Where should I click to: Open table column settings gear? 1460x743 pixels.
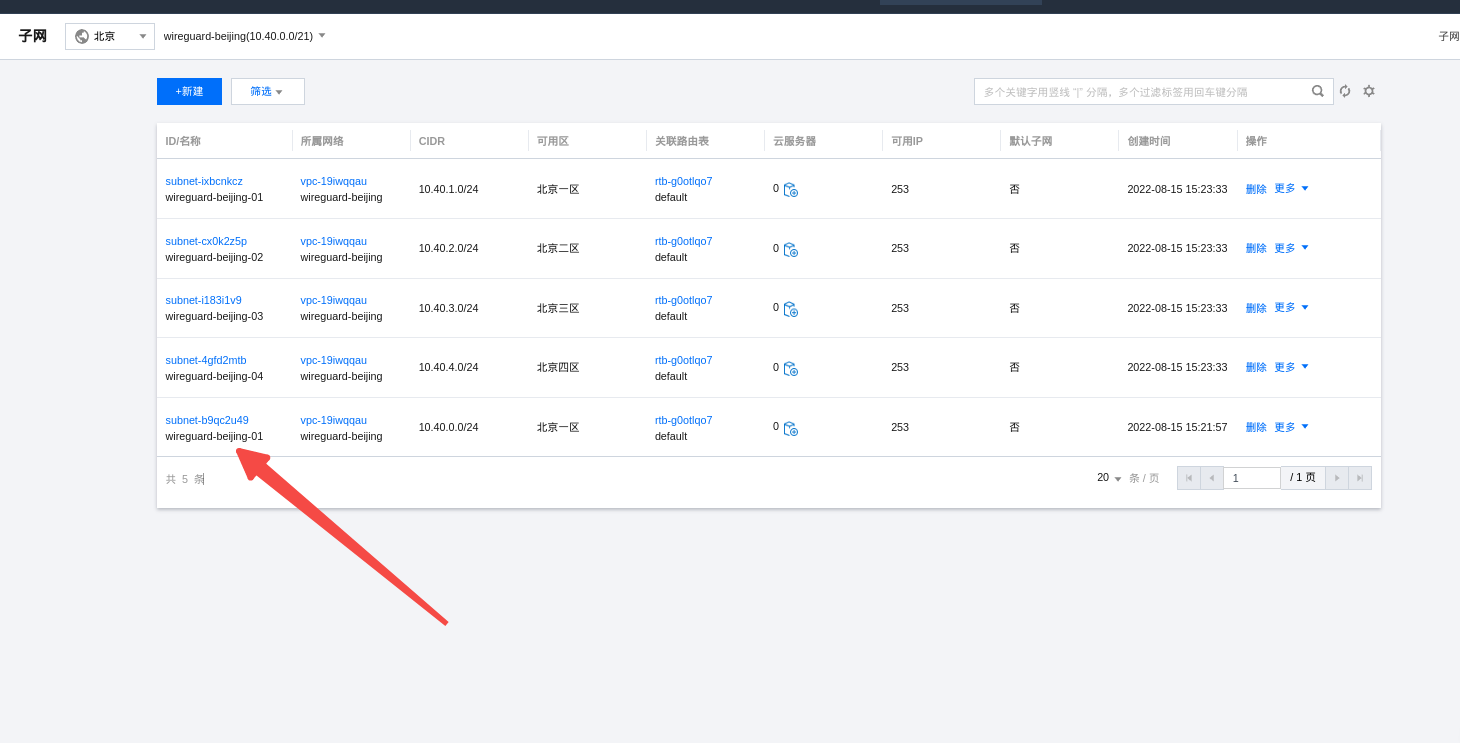point(1369,91)
